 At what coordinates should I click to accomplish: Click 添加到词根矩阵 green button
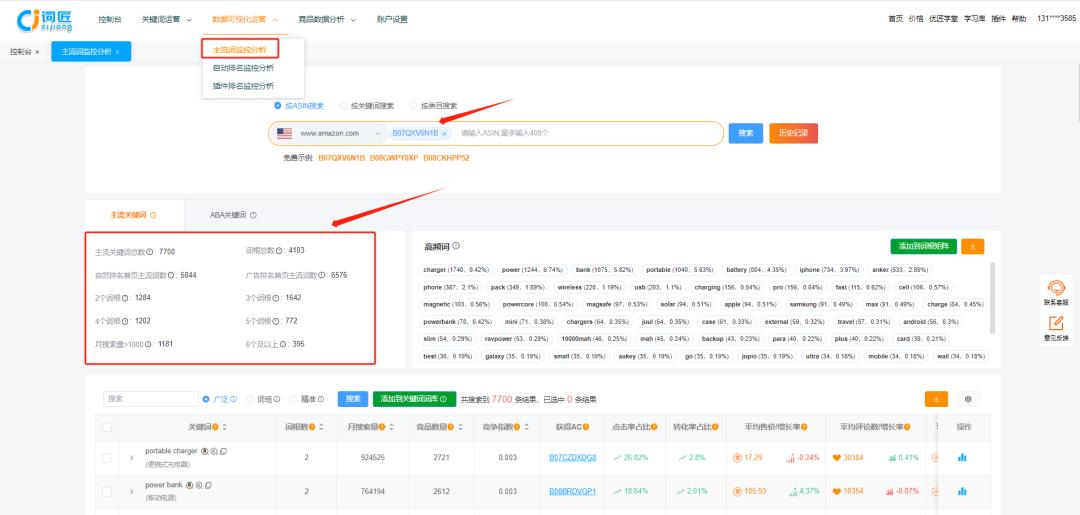pos(923,246)
